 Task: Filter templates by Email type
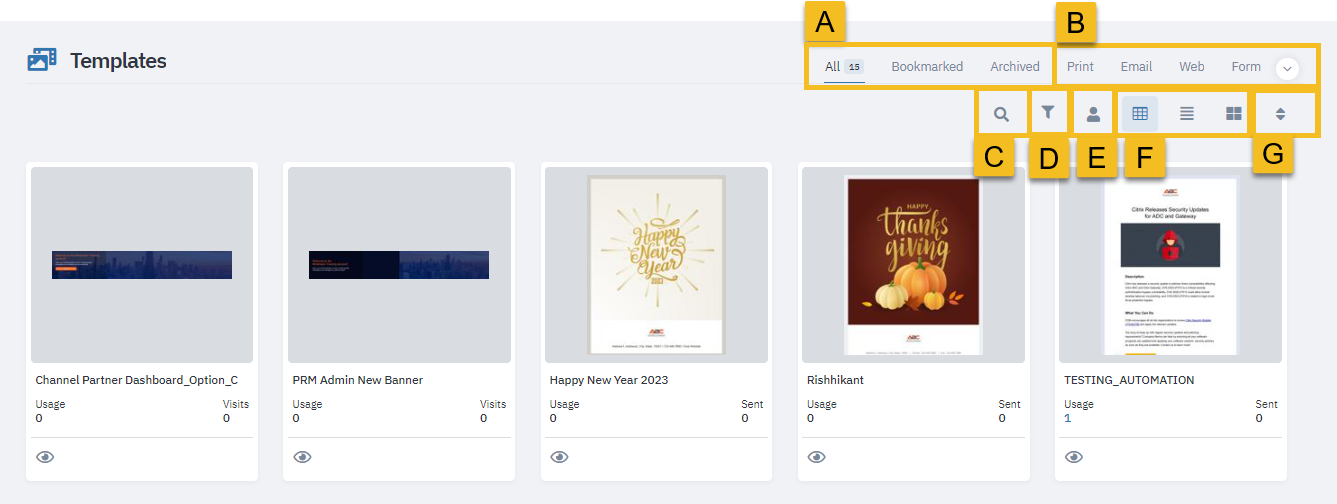(x=1136, y=67)
